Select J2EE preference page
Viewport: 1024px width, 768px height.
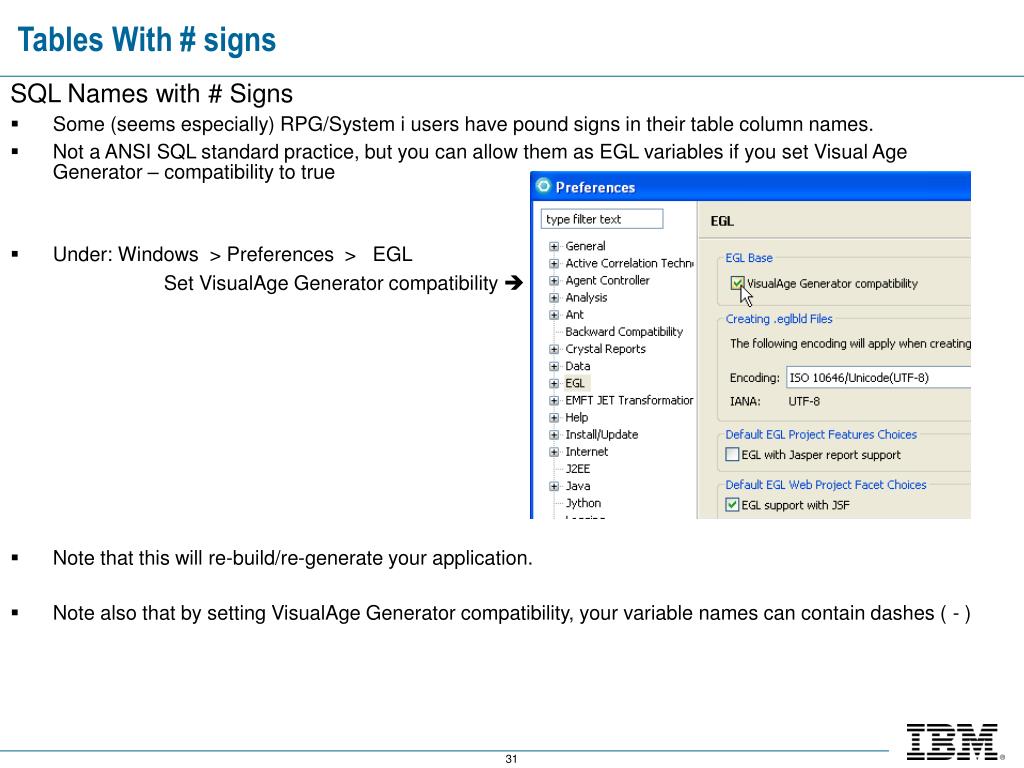[x=577, y=468]
